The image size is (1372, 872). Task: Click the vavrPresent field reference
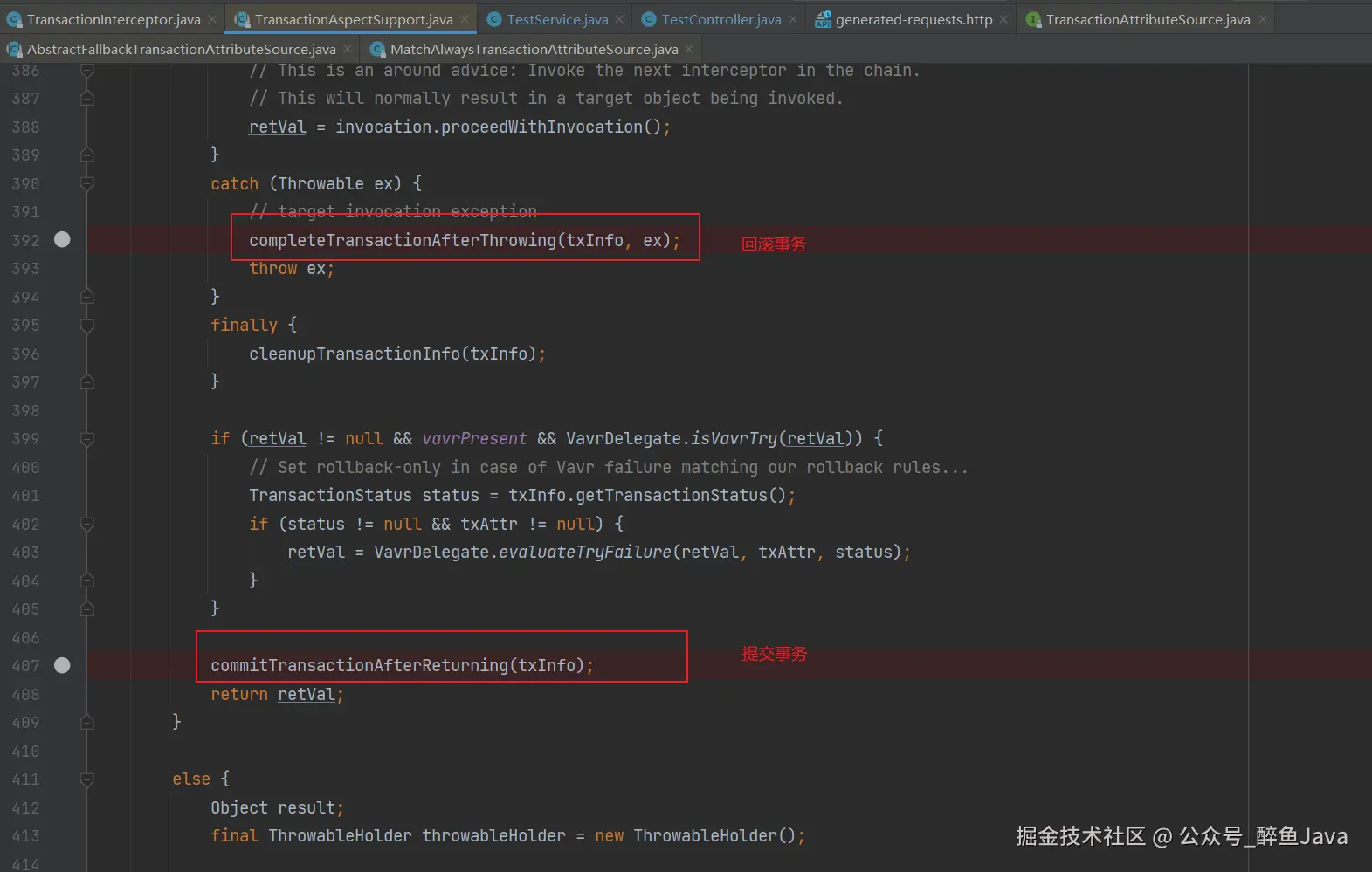click(x=474, y=438)
